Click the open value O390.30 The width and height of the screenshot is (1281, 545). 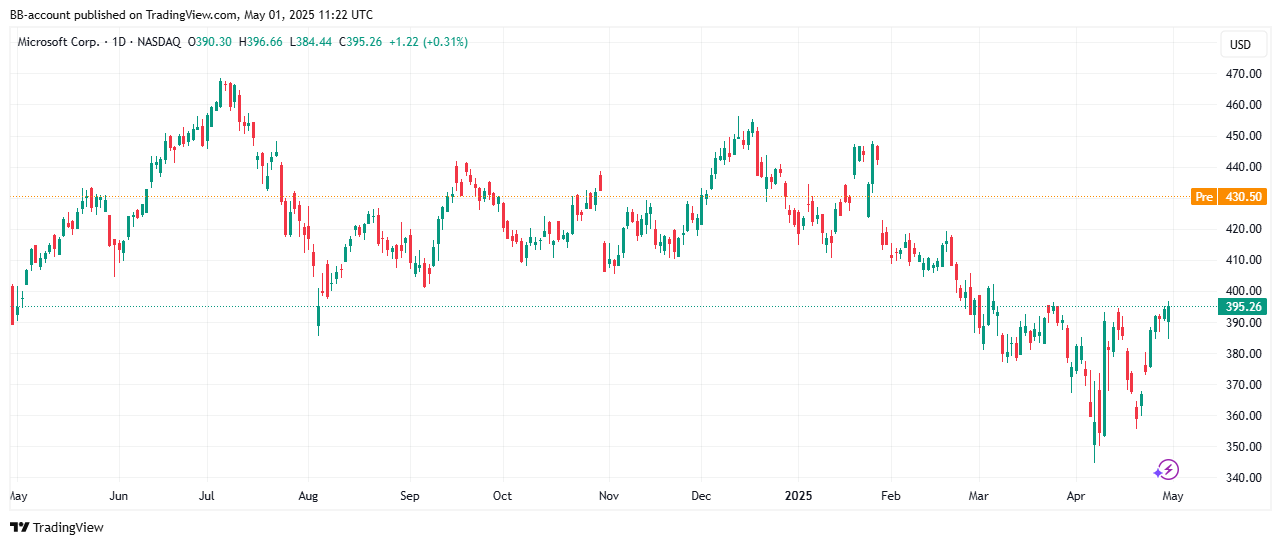[x=208, y=42]
